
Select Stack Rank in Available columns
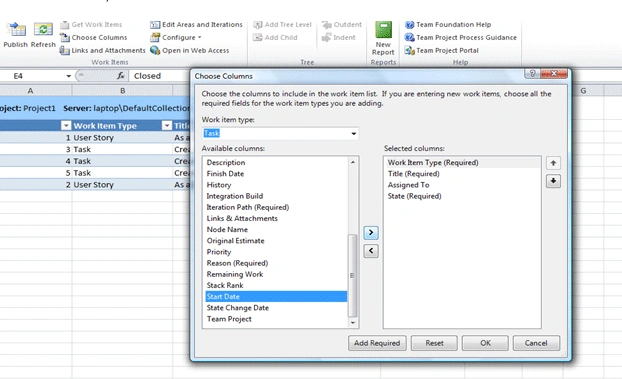coord(276,285)
